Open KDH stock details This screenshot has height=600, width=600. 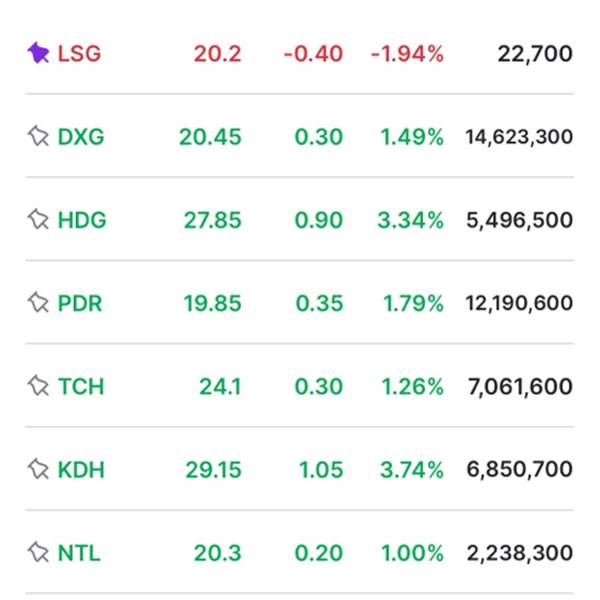pyautogui.click(x=81, y=469)
